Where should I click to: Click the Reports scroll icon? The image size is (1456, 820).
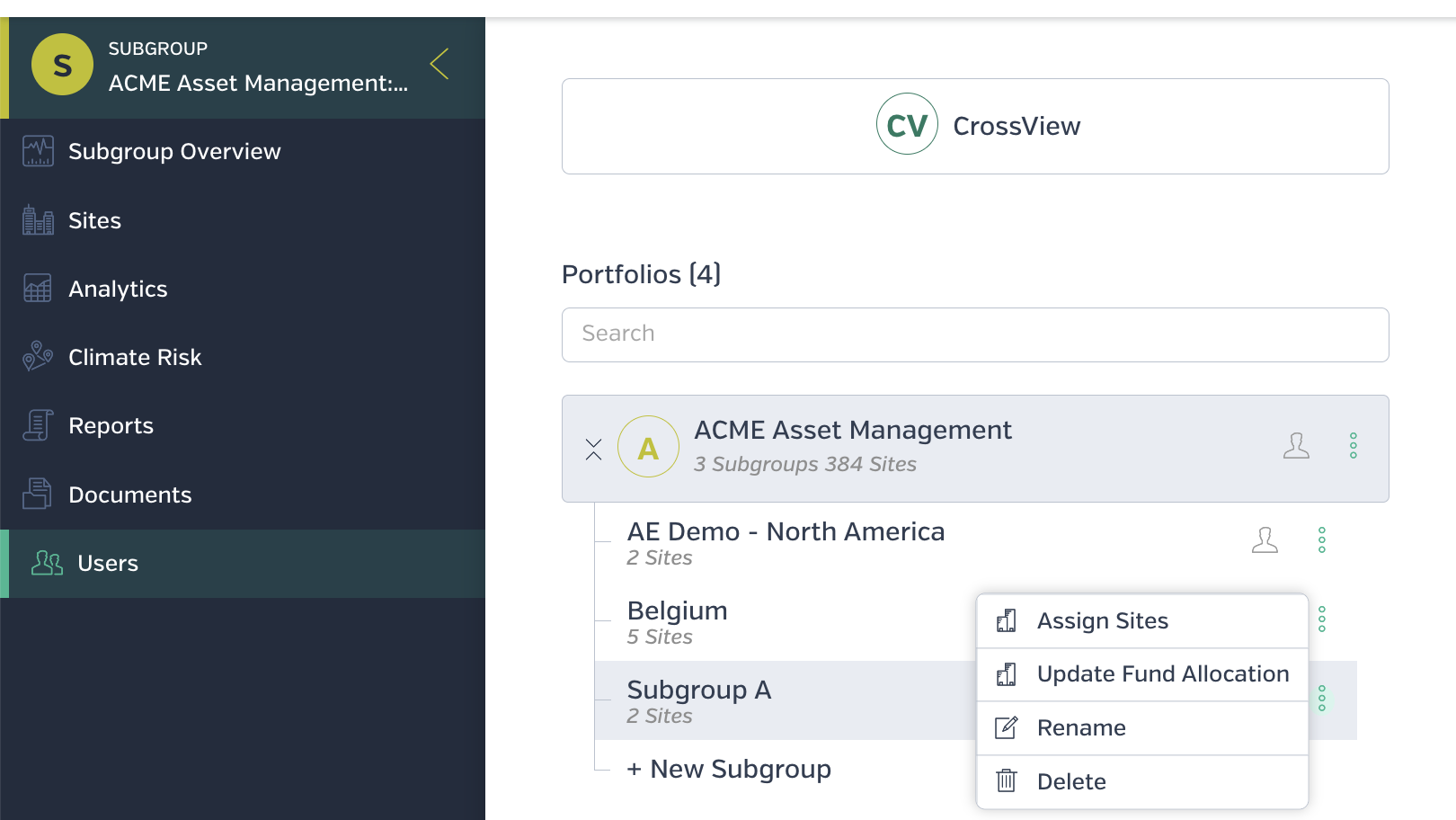(38, 425)
